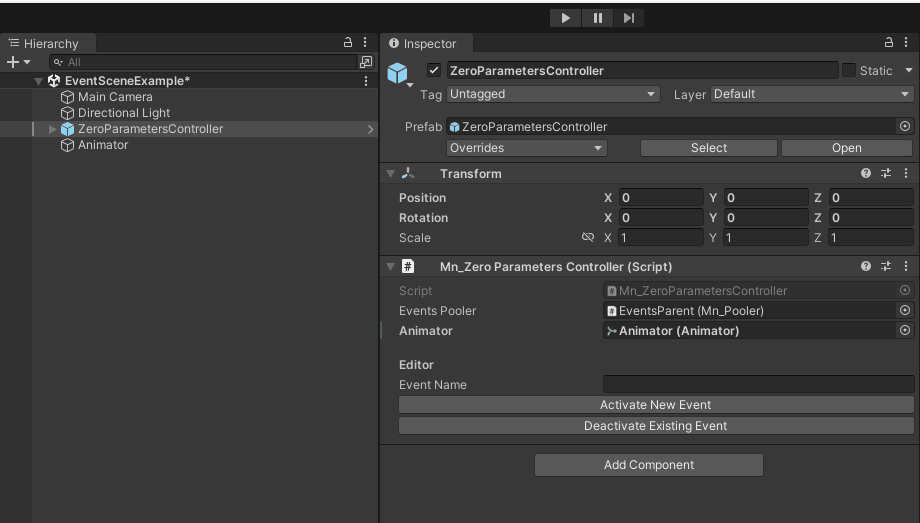Edit Position X field
Screen dimensions: 920x523
[x=661, y=198]
